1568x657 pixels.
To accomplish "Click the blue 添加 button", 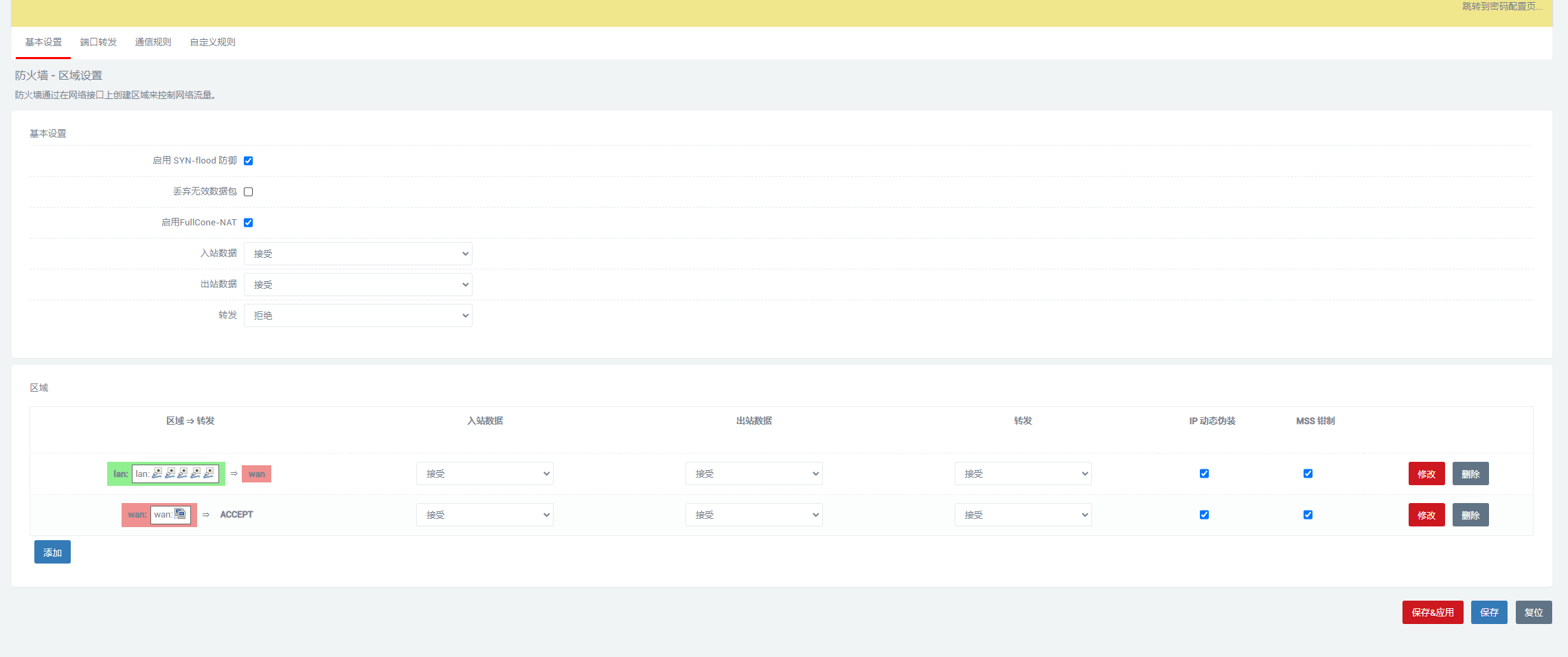I will tap(52, 553).
